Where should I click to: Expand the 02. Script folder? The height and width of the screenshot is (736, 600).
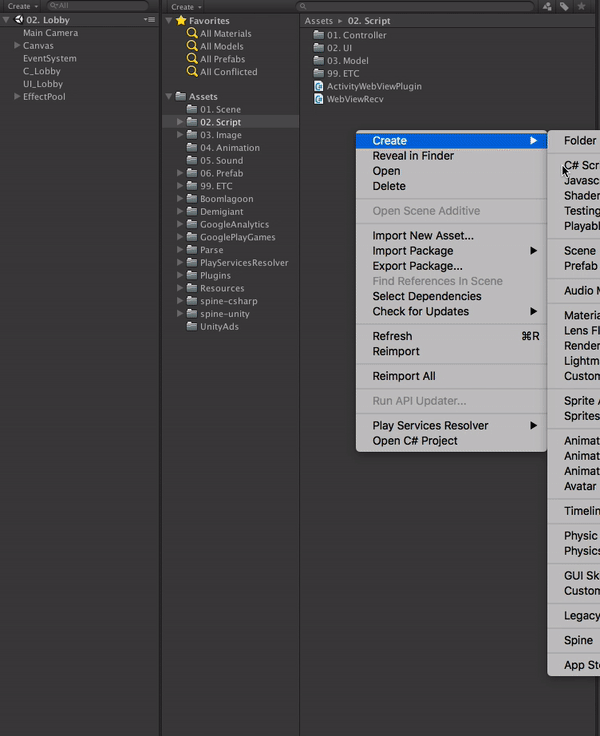(x=180, y=122)
